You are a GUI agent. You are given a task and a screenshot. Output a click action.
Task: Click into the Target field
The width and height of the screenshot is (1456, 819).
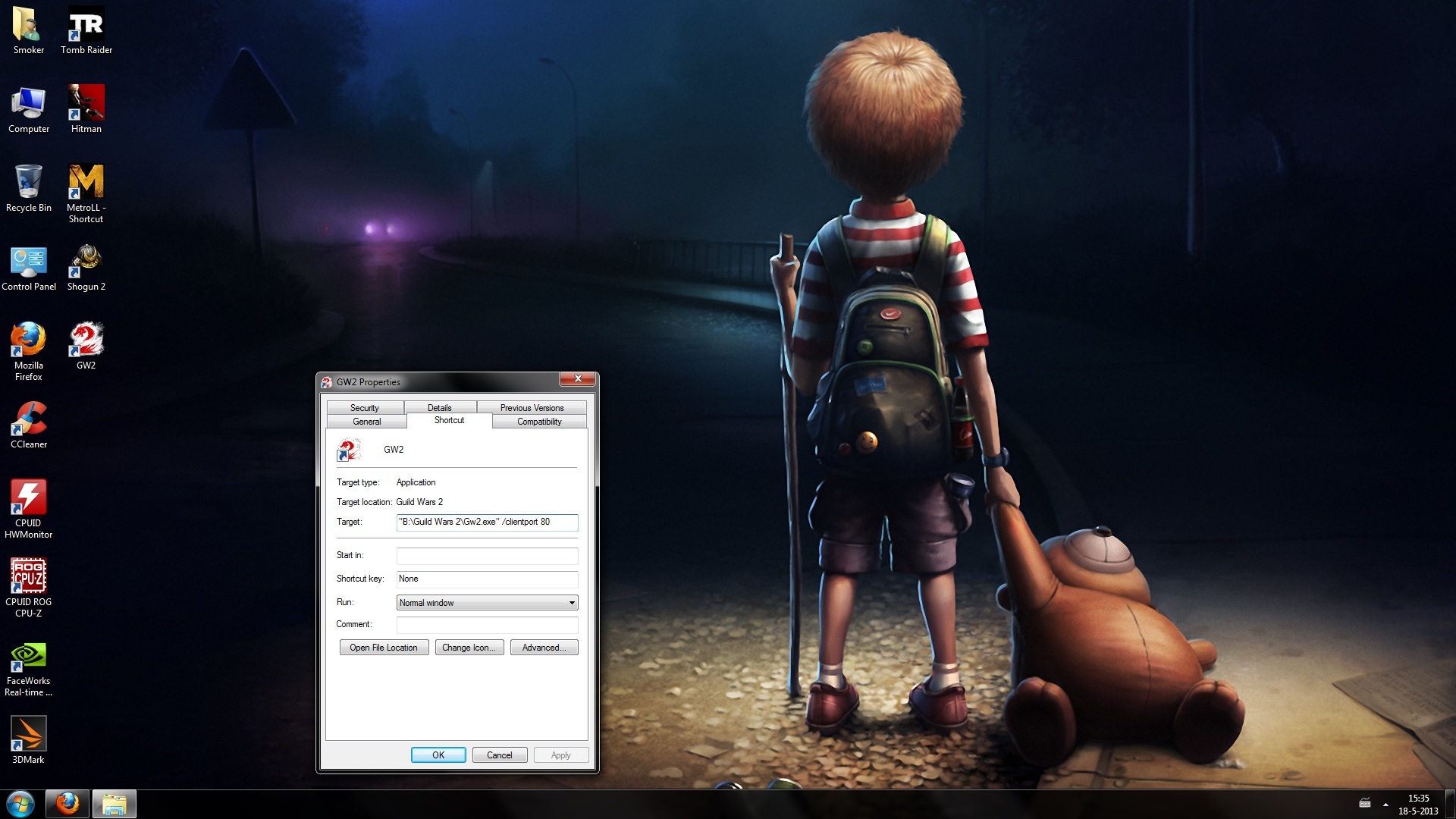(x=487, y=522)
